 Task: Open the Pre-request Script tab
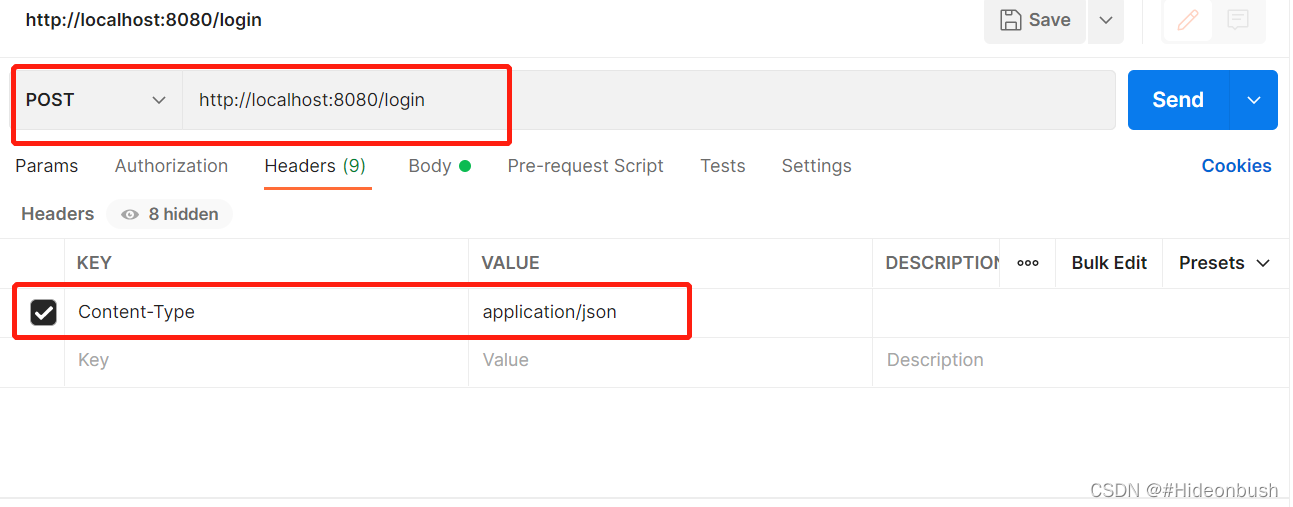(585, 166)
